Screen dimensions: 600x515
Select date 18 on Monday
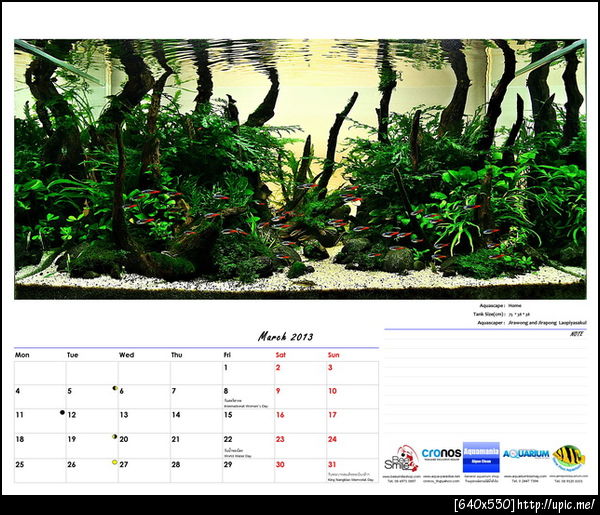coord(20,439)
